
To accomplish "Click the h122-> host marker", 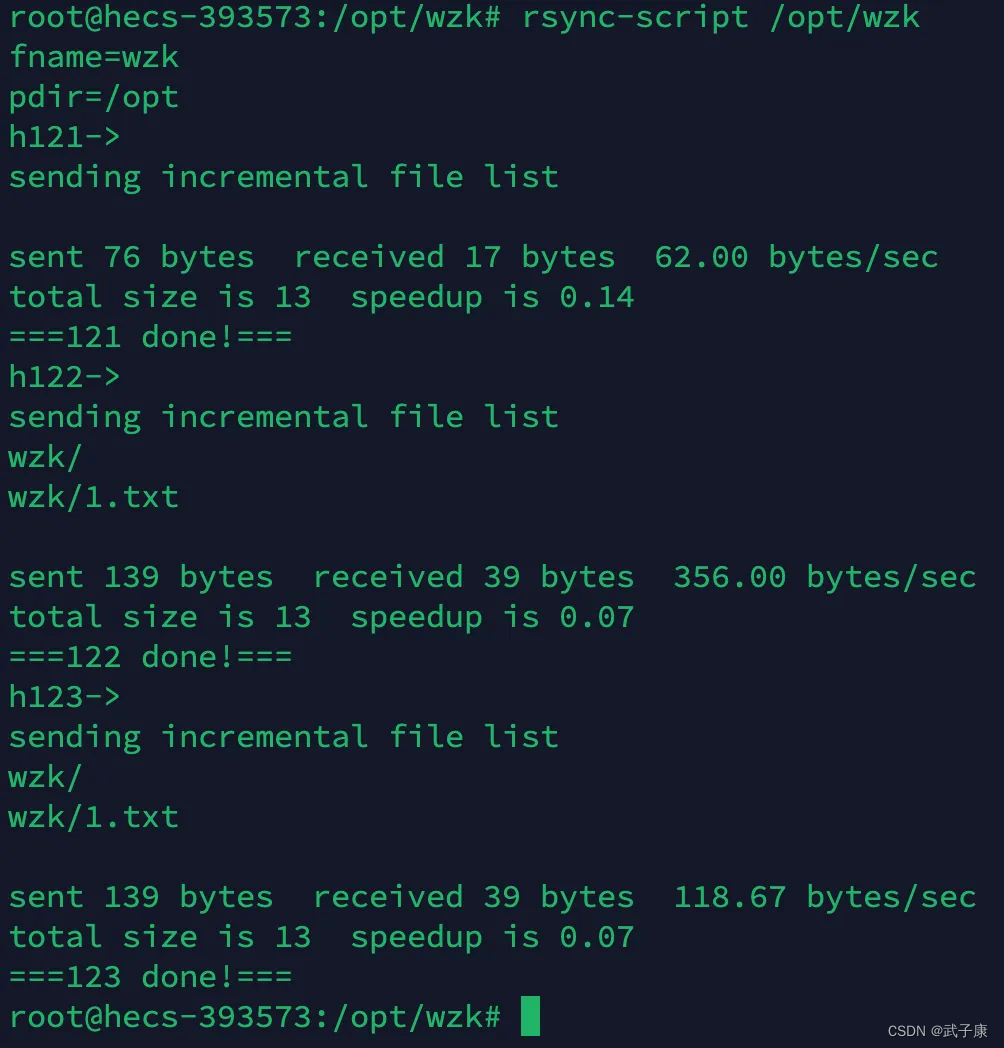I will 64,377.
